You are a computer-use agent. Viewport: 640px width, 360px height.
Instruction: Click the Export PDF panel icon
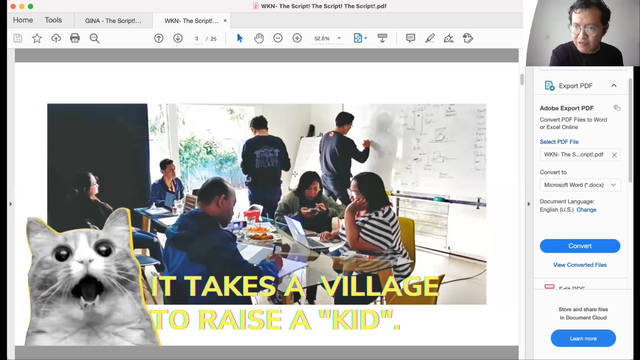[x=549, y=86]
